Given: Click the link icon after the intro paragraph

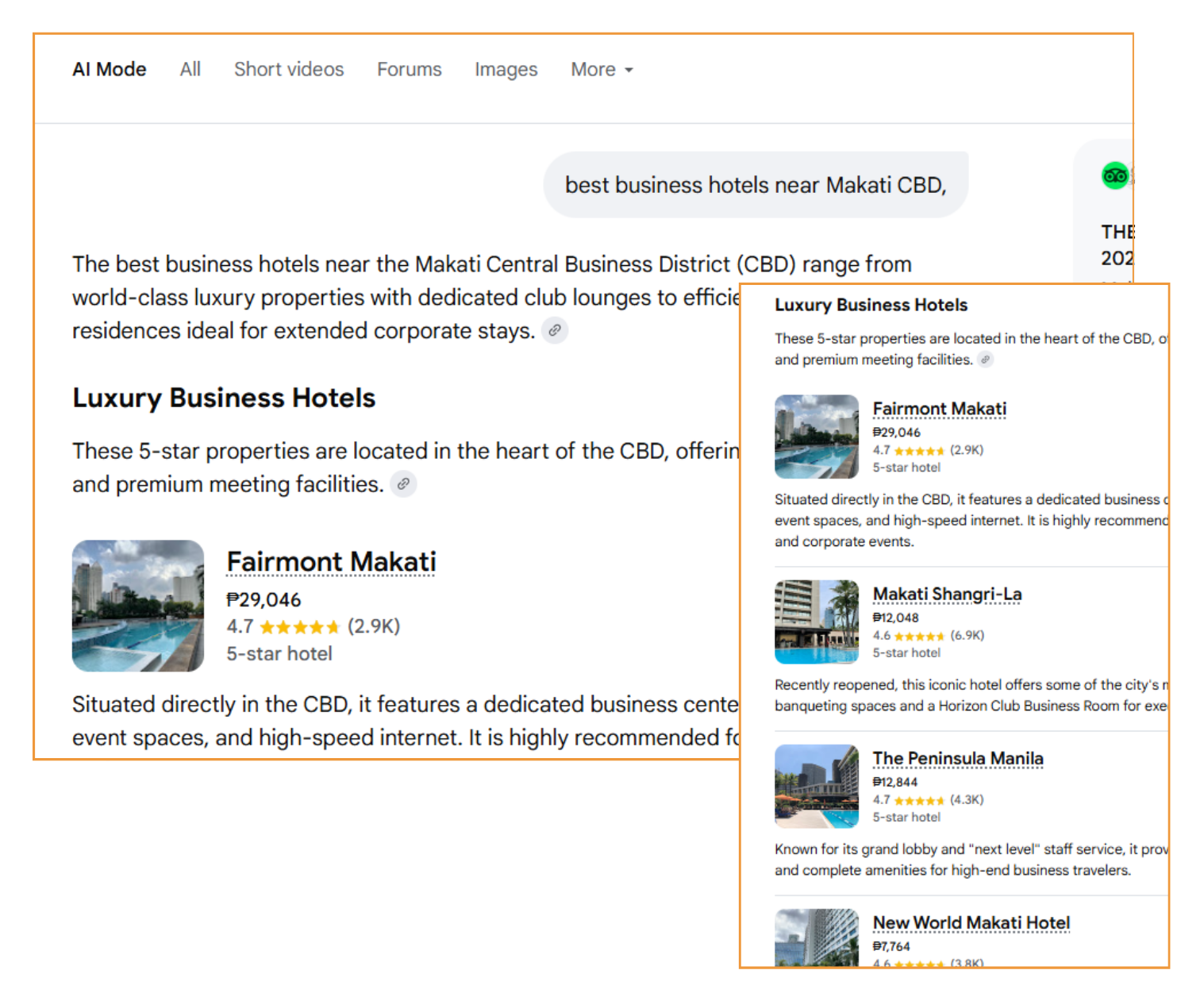Looking at the screenshot, I should (555, 329).
